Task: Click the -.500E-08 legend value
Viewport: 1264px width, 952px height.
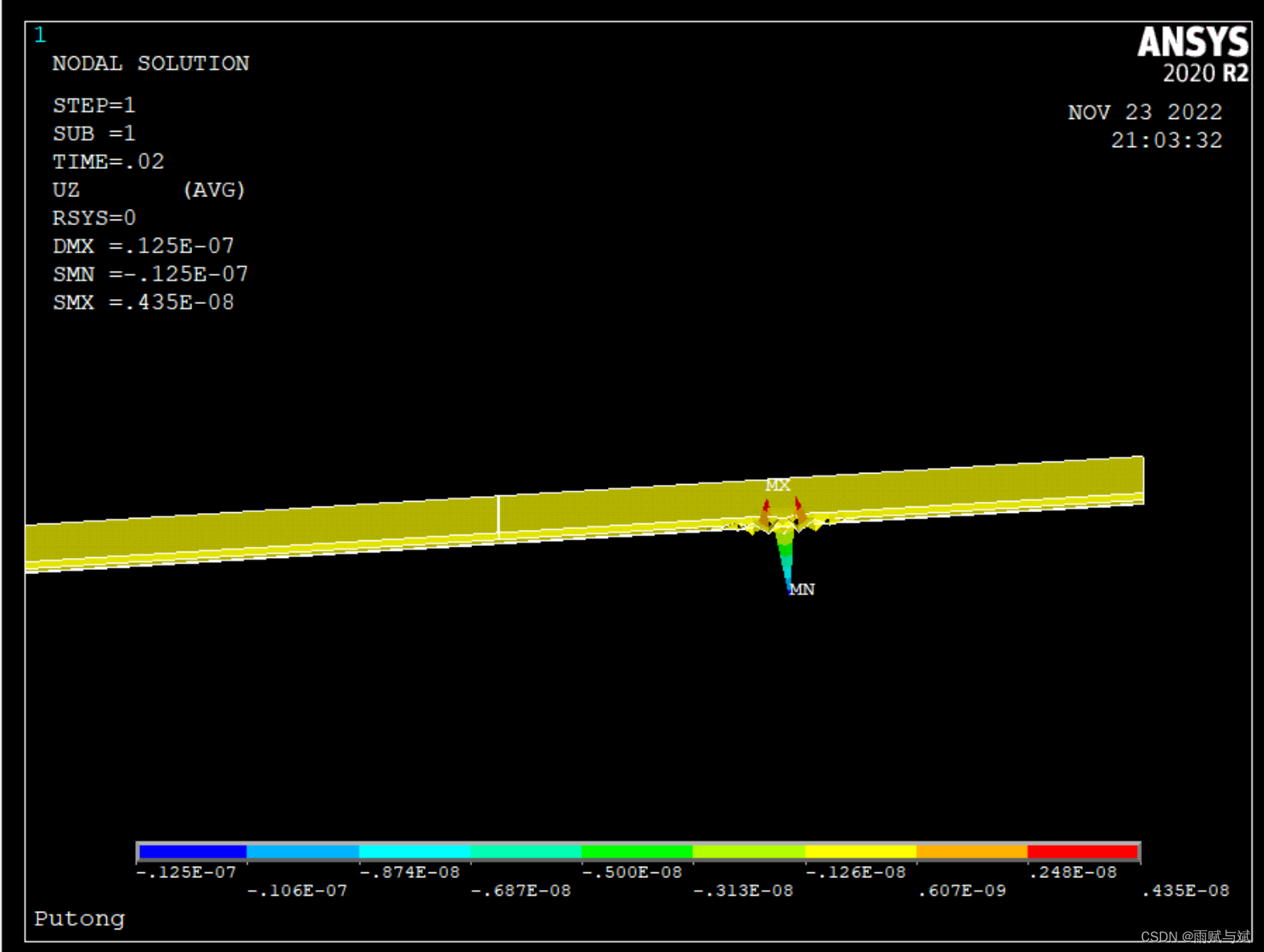Action: coord(632,872)
